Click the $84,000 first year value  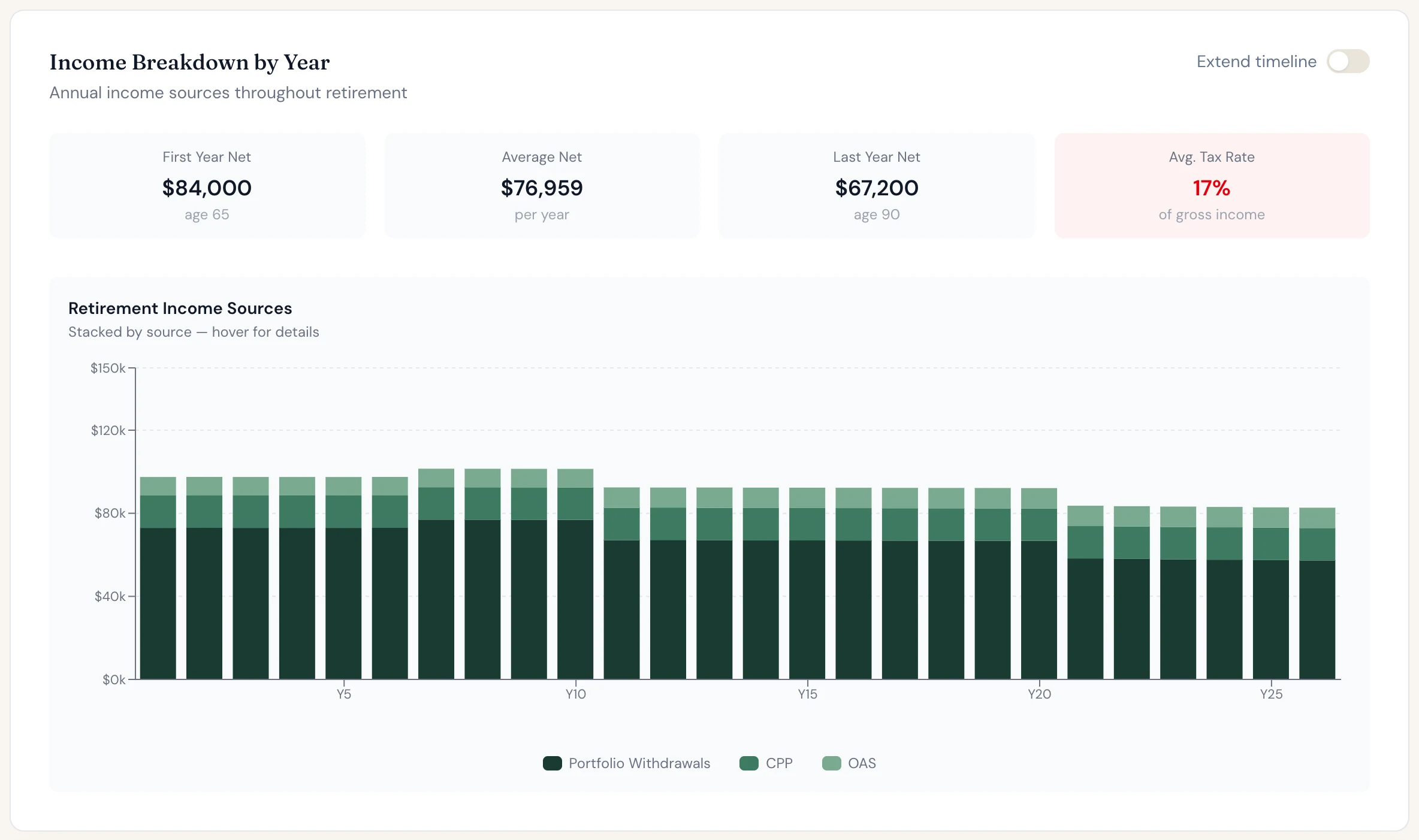[207, 188]
